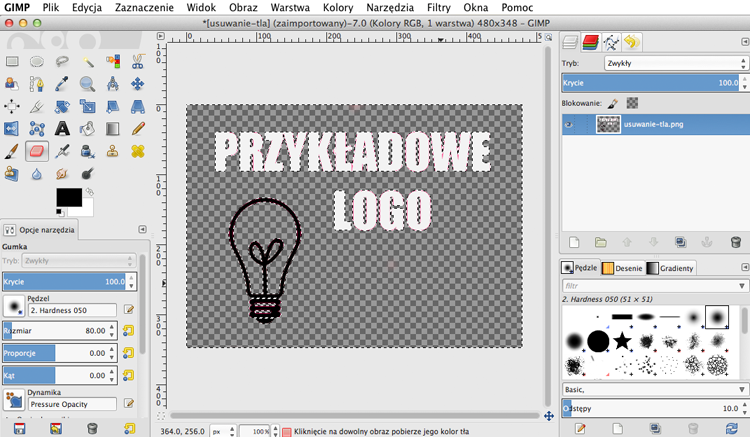Select the Pencil tool
Image resolution: width=750 pixels, height=437 pixels.
138,129
